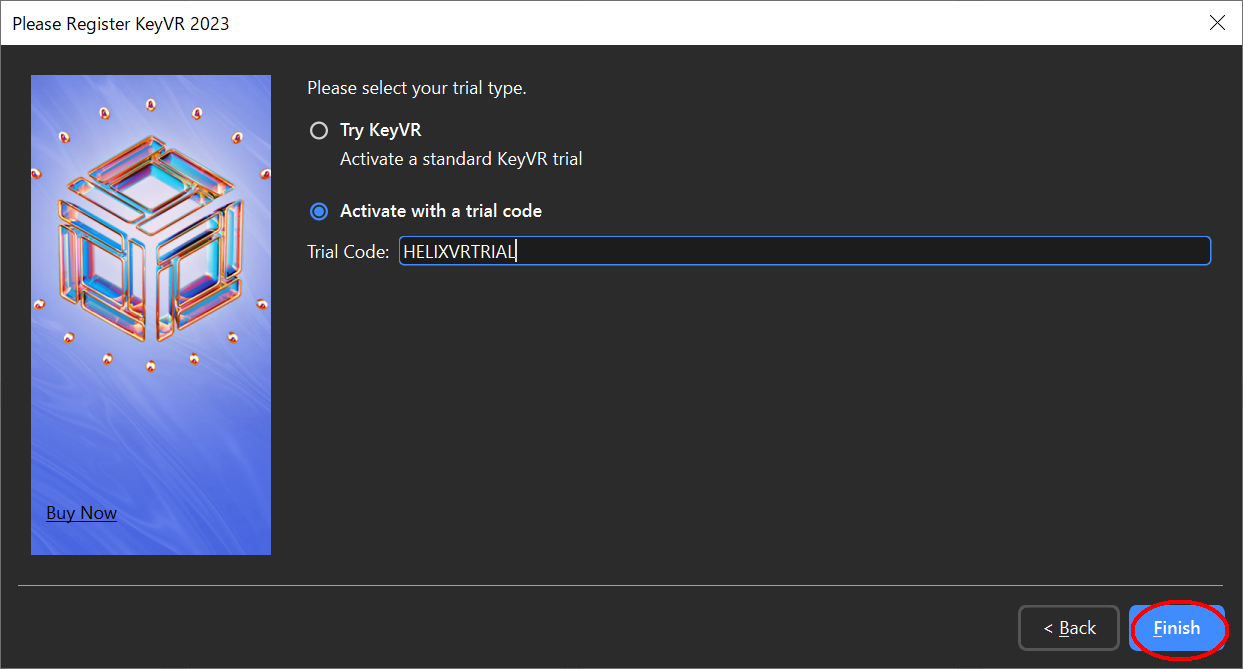Click the KeyVR cube artwork image

click(x=151, y=315)
